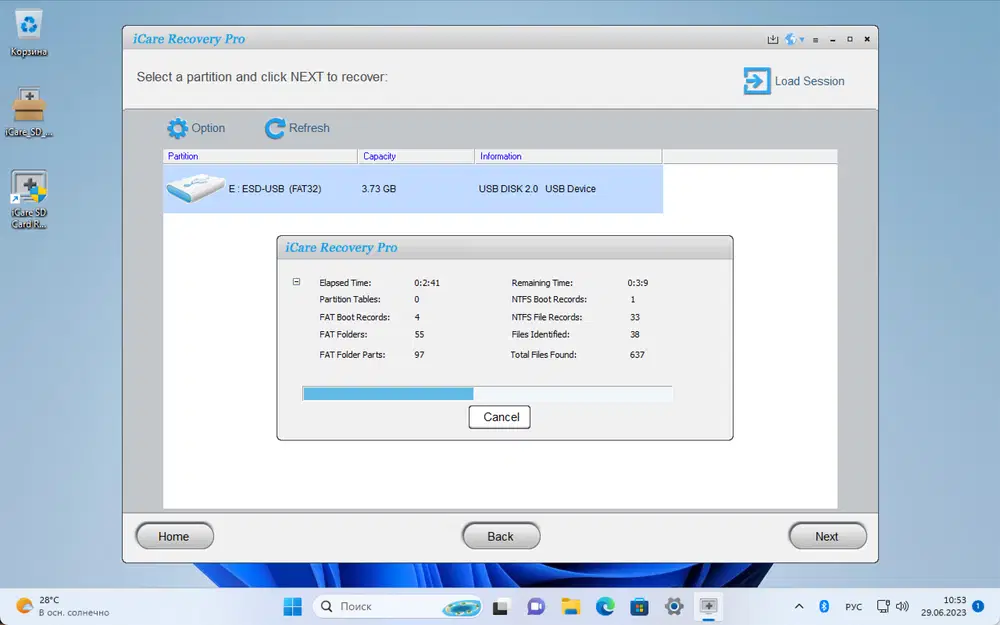The image size is (1000, 625).
Task: Select the E: ESD-USB drive icon
Action: (195, 188)
